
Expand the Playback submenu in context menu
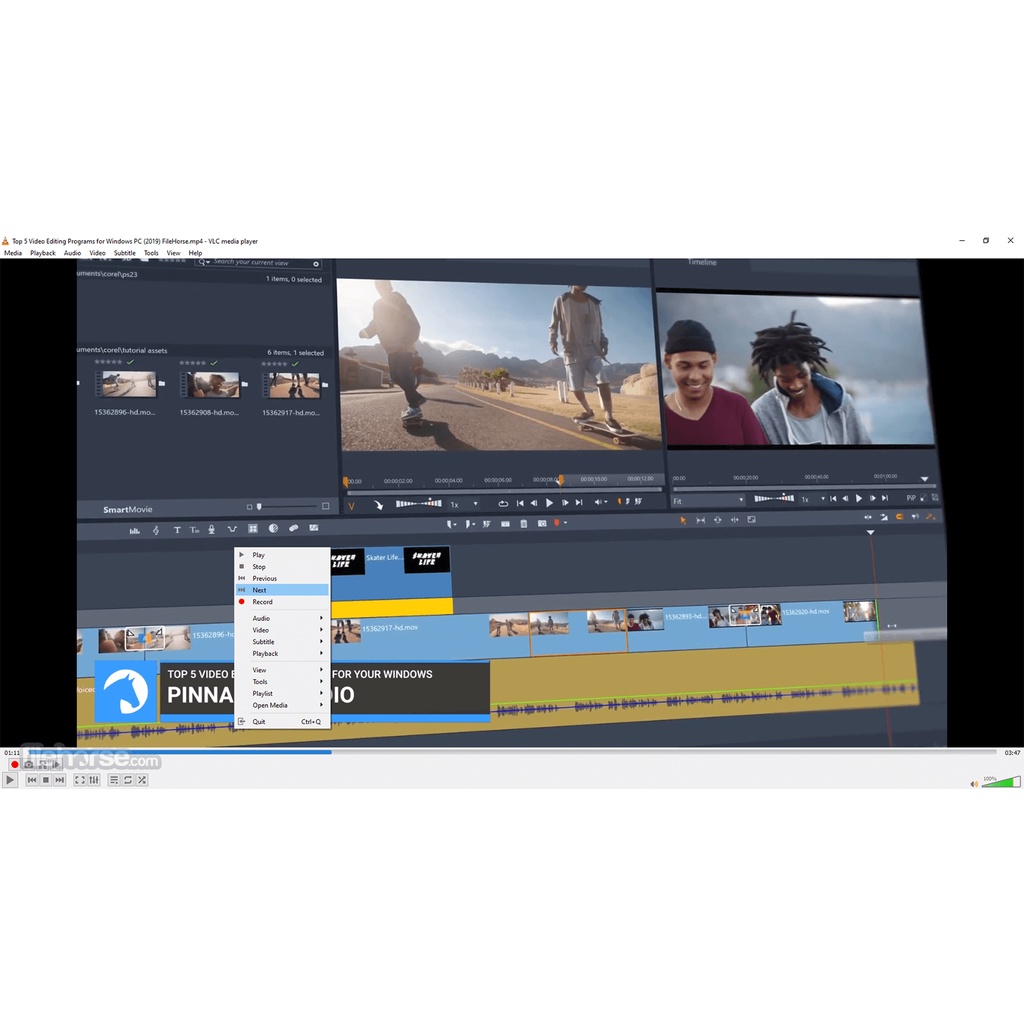pyautogui.click(x=282, y=654)
